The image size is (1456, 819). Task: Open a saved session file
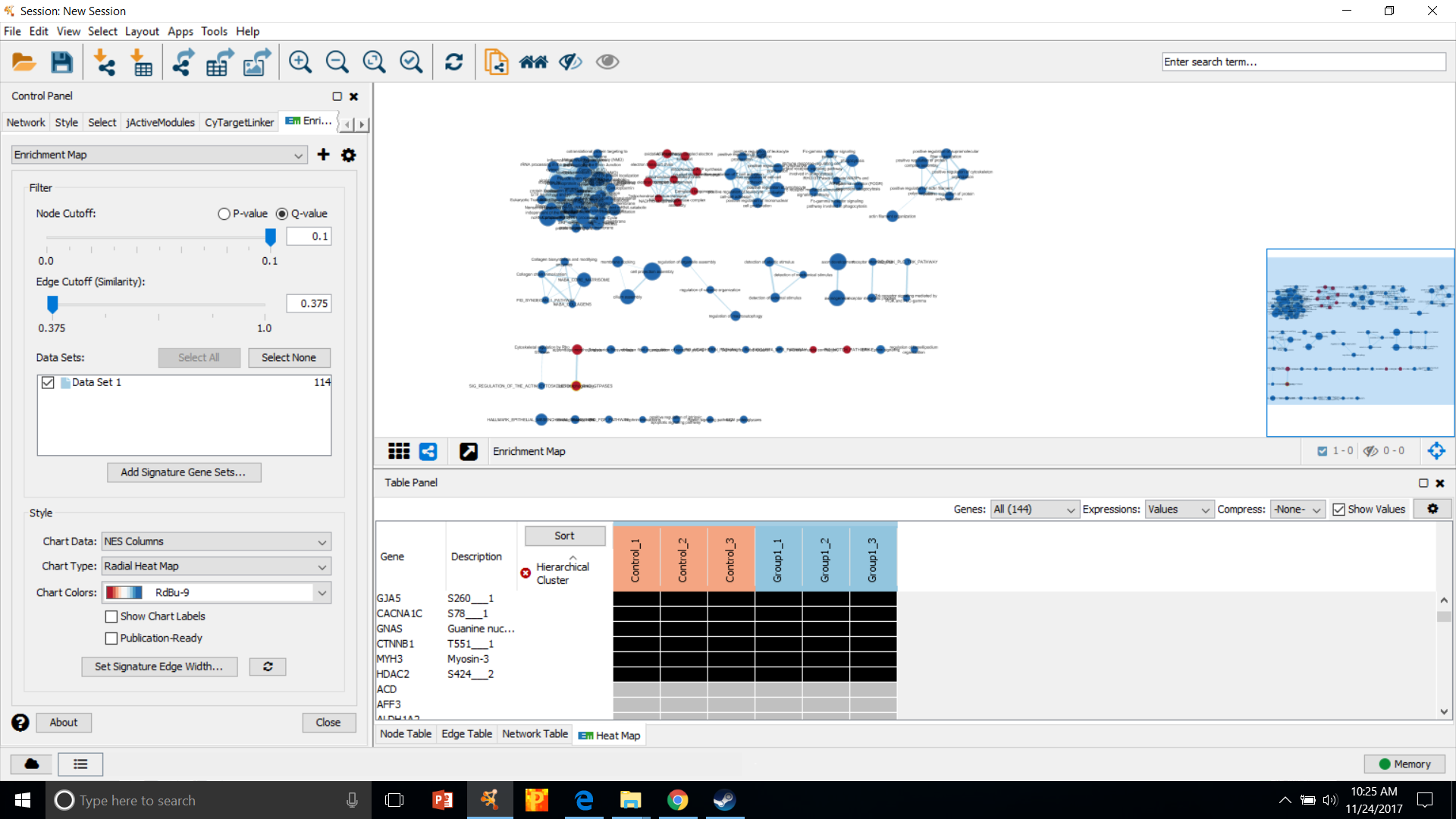pyautogui.click(x=24, y=61)
